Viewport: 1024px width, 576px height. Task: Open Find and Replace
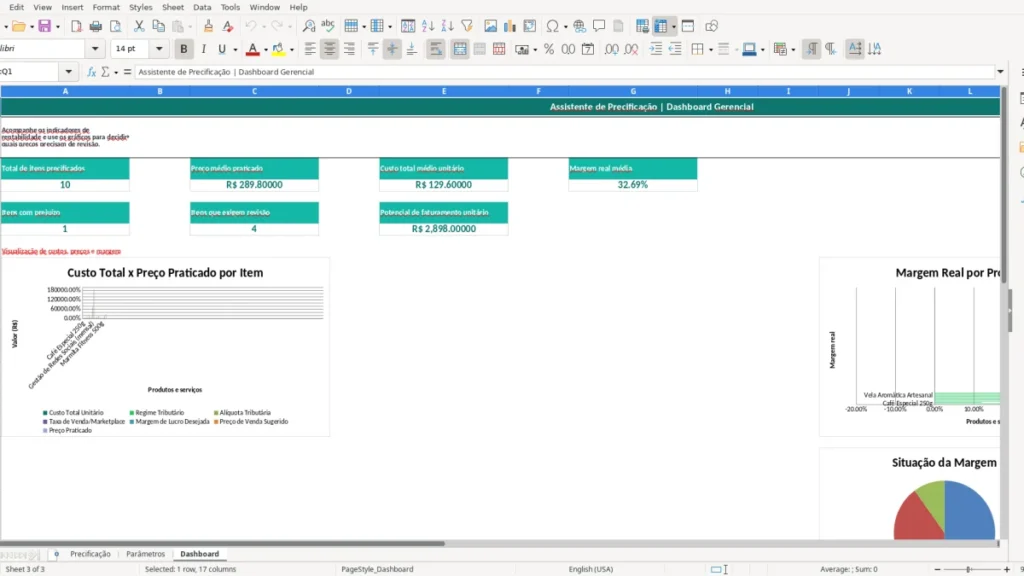click(x=309, y=26)
